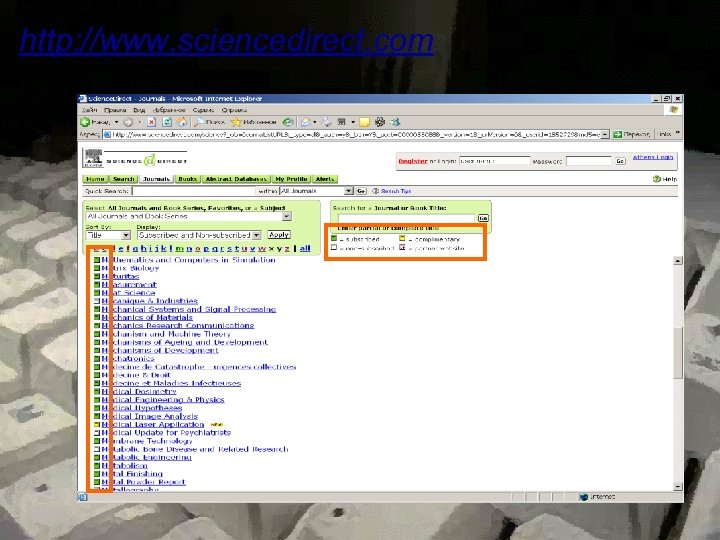The width and height of the screenshot is (720, 540).
Task: Open the second IE menu (Edit)
Action: click(115, 110)
